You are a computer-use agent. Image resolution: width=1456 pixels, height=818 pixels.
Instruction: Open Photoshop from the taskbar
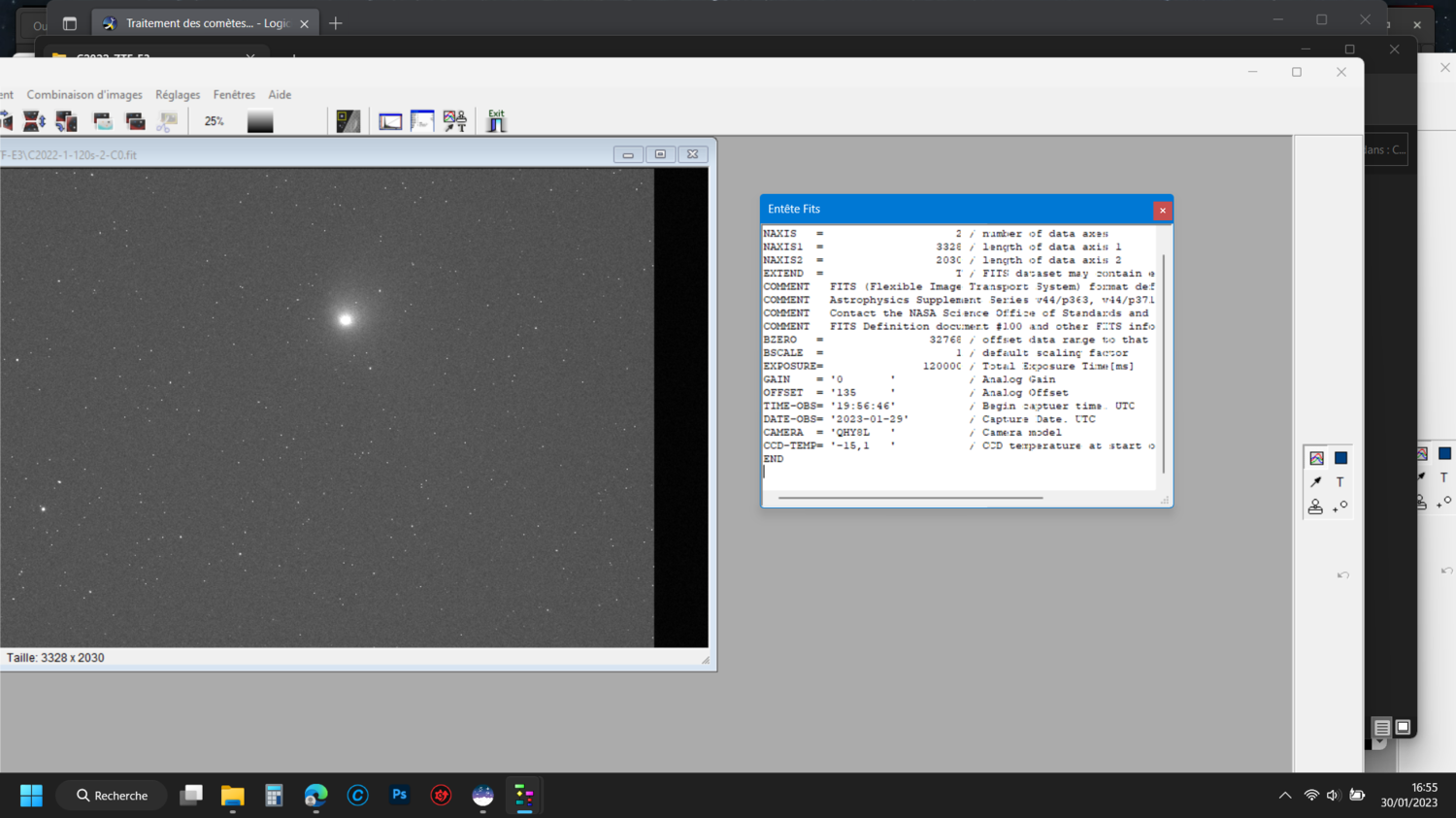399,796
